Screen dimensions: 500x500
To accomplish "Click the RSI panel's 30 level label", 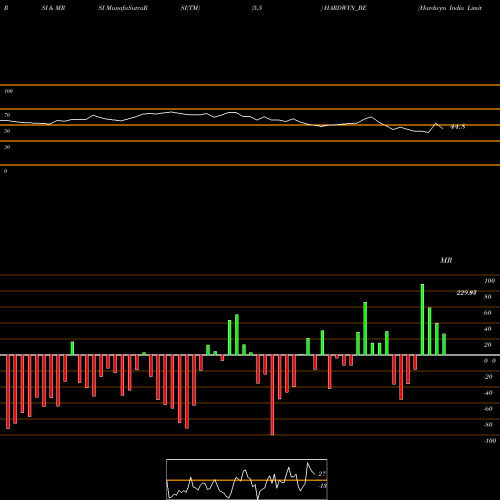I will (x=7, y=147).
